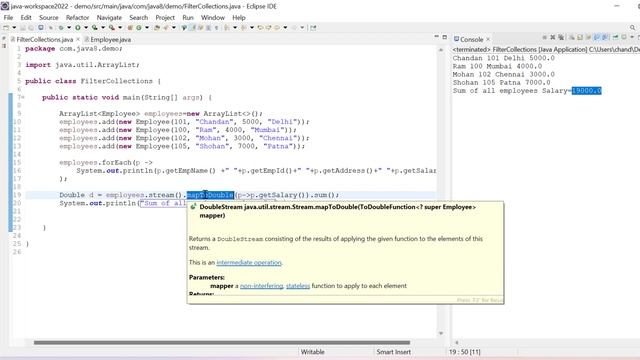Click the Terminate icon in Console toolbar
Viewport: 640px width, 360px height.
(x=544, y=37)
